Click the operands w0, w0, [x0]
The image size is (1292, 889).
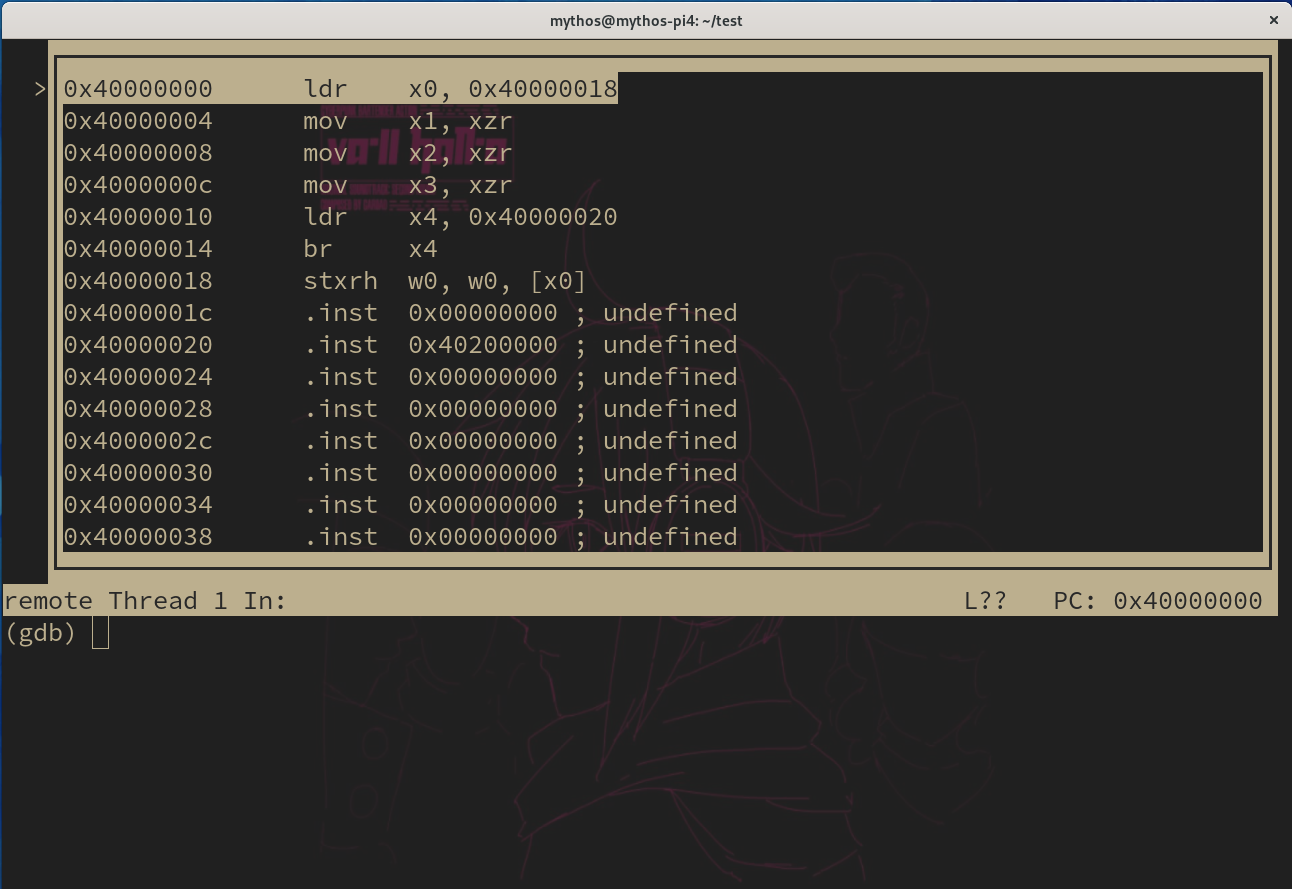498,281
